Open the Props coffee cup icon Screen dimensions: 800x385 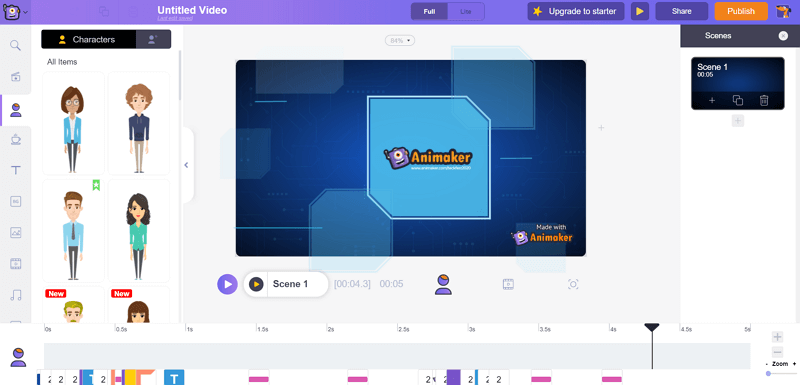coord(15,139)
